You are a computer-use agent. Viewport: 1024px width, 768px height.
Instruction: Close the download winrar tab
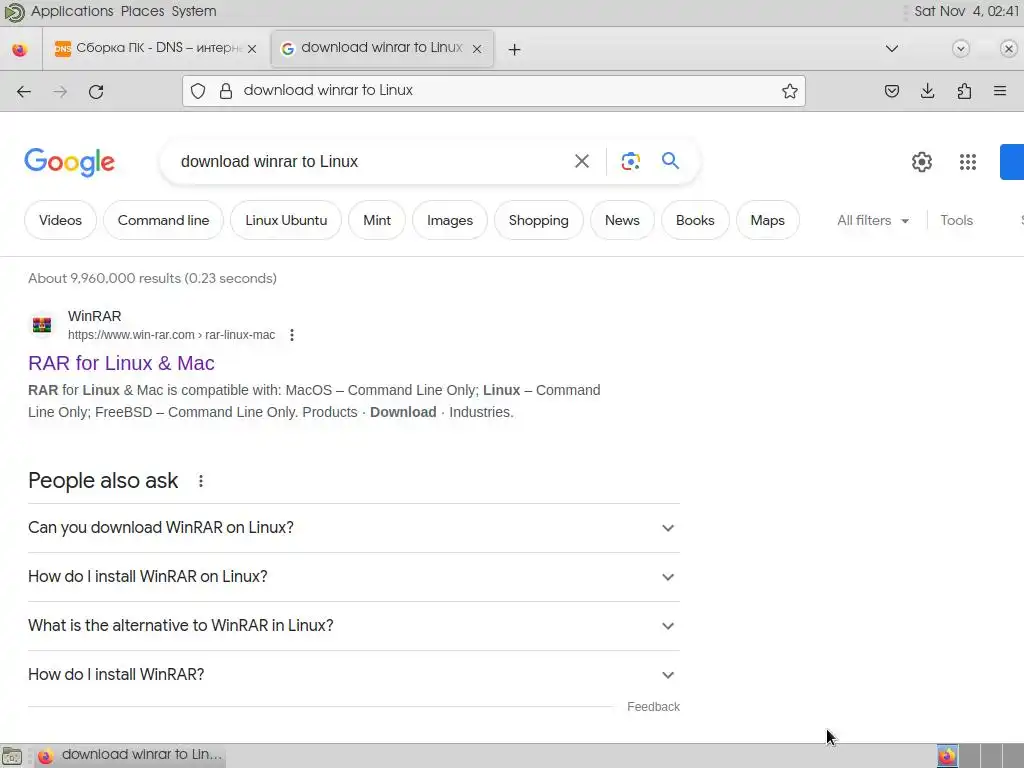(x=477, y=49)
